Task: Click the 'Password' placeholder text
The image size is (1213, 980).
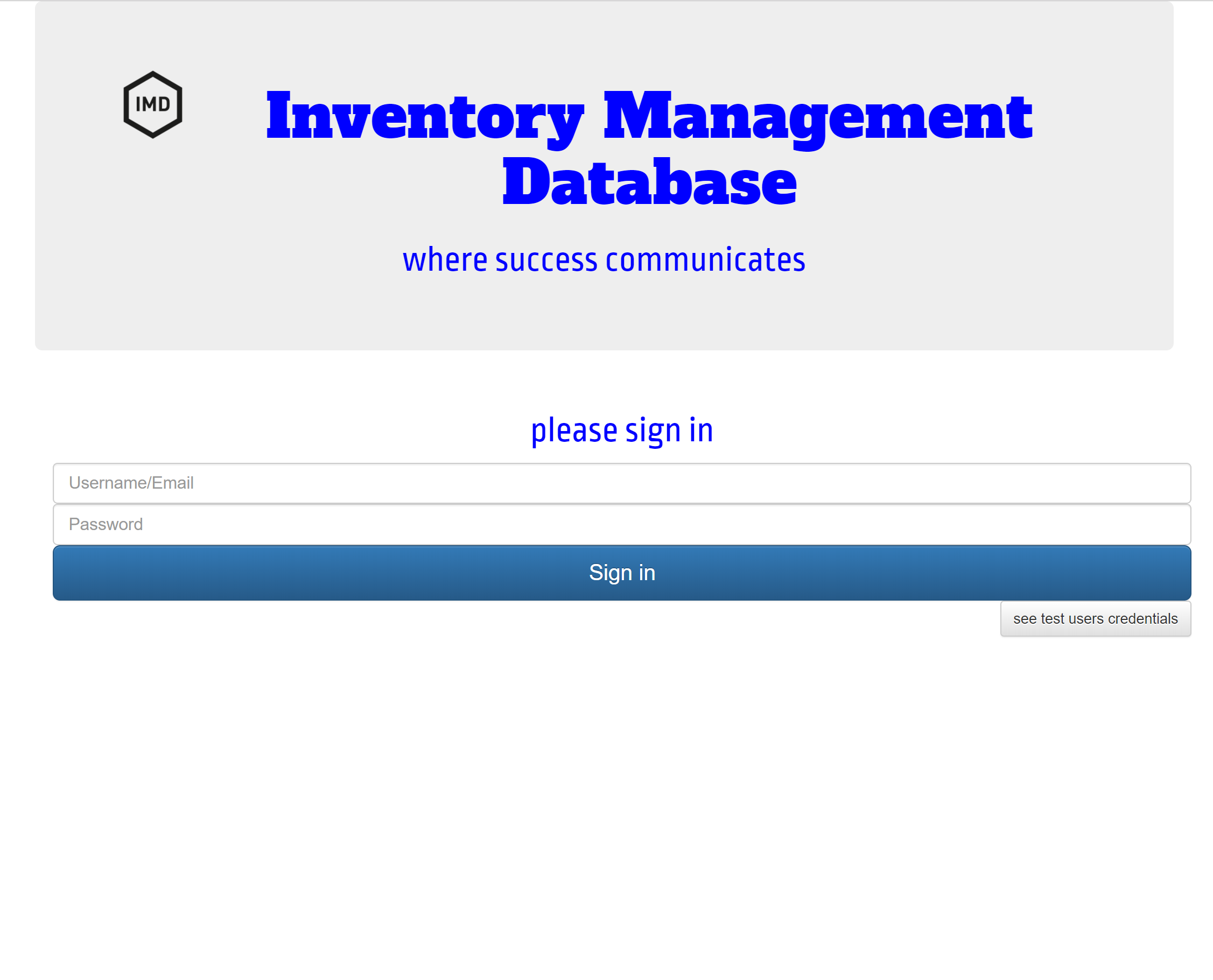Action: (106, 524)
